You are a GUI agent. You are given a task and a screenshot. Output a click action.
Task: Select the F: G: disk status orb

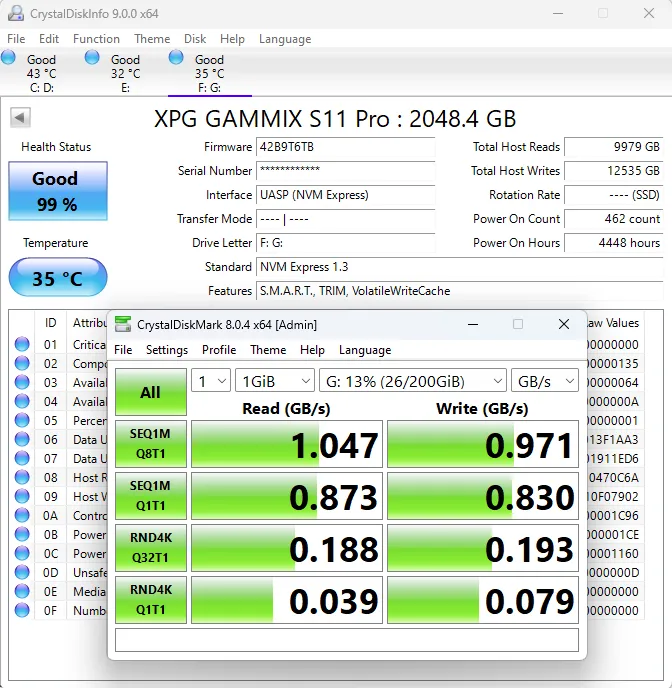click(177, 58)
